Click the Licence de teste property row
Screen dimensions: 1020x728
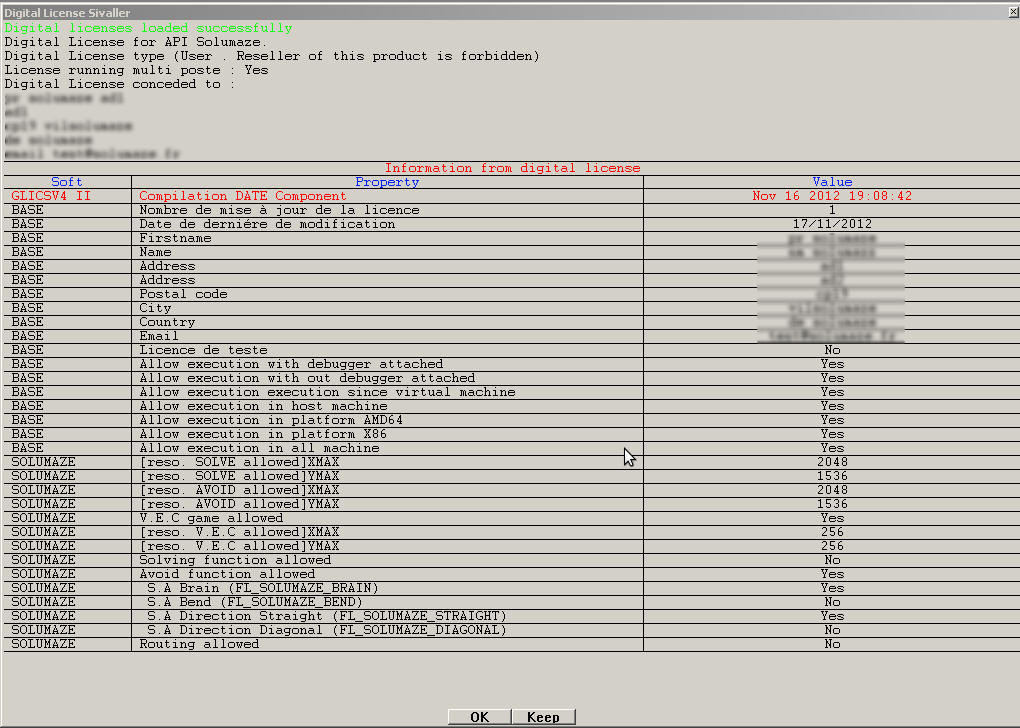coord(203,350)
